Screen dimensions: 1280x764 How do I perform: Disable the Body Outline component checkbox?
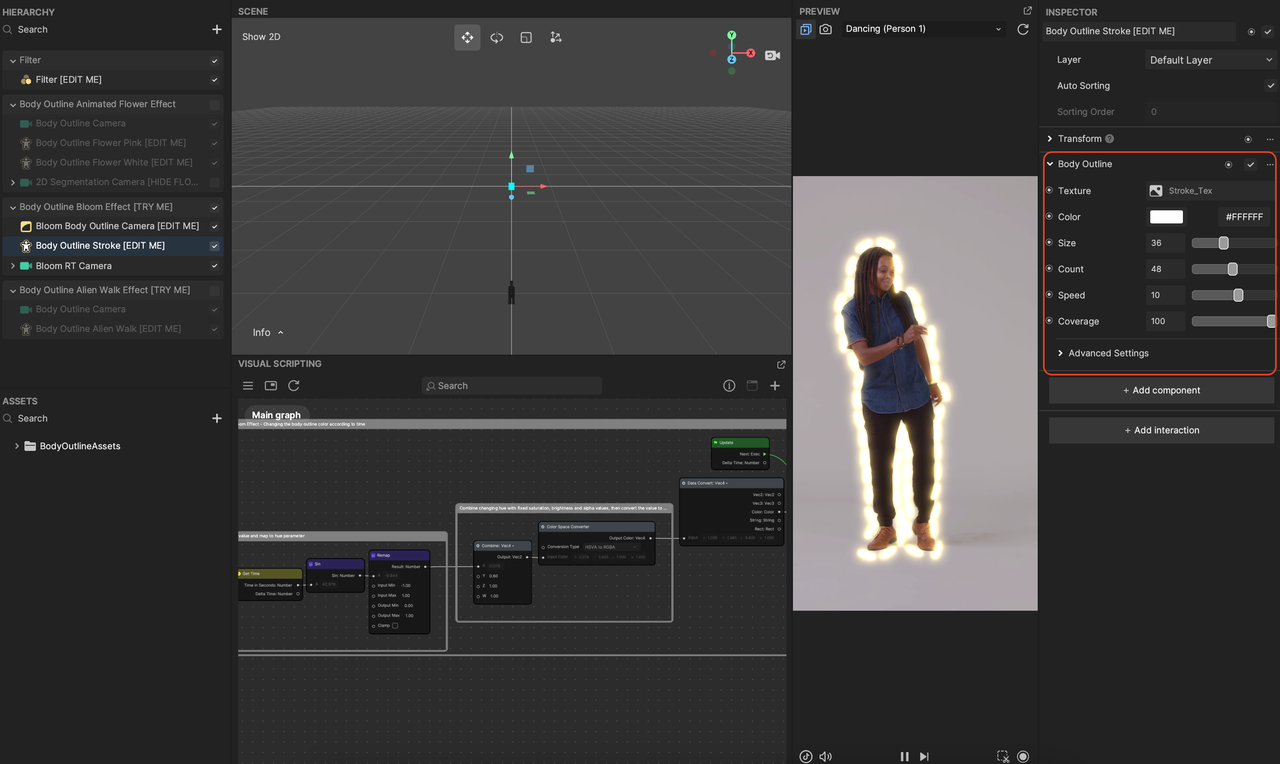coord(1249,163)
